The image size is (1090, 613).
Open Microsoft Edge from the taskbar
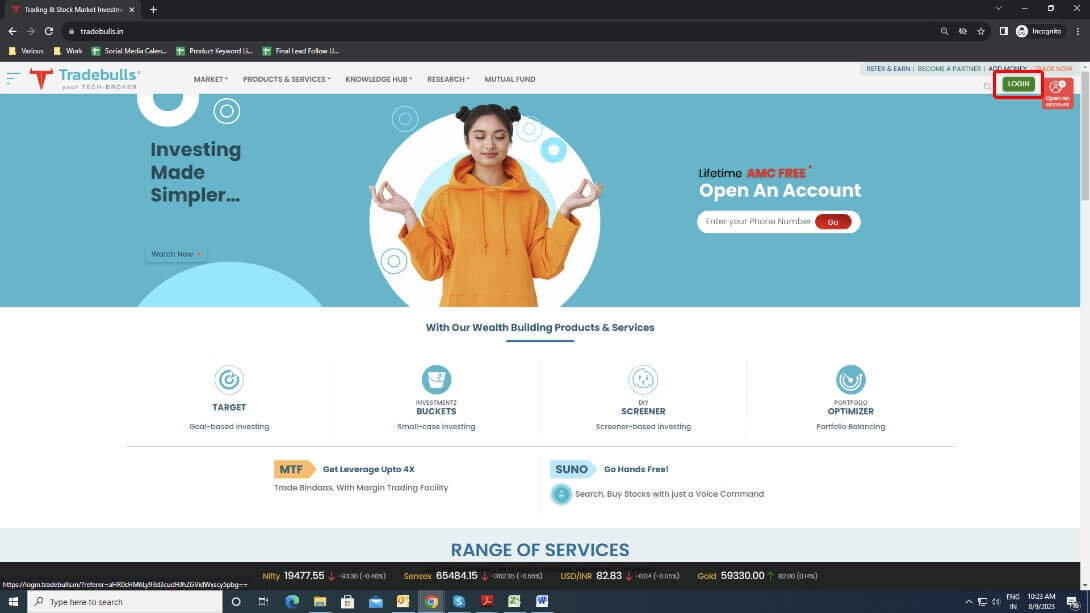(x=292, y=602)
